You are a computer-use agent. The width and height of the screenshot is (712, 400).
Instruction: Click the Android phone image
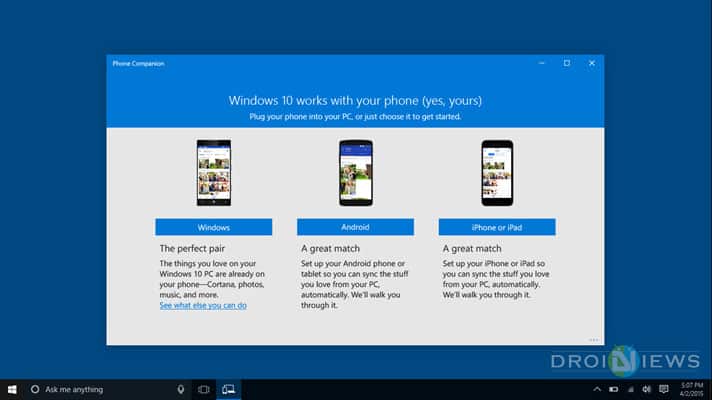click(x=356, y=173)
